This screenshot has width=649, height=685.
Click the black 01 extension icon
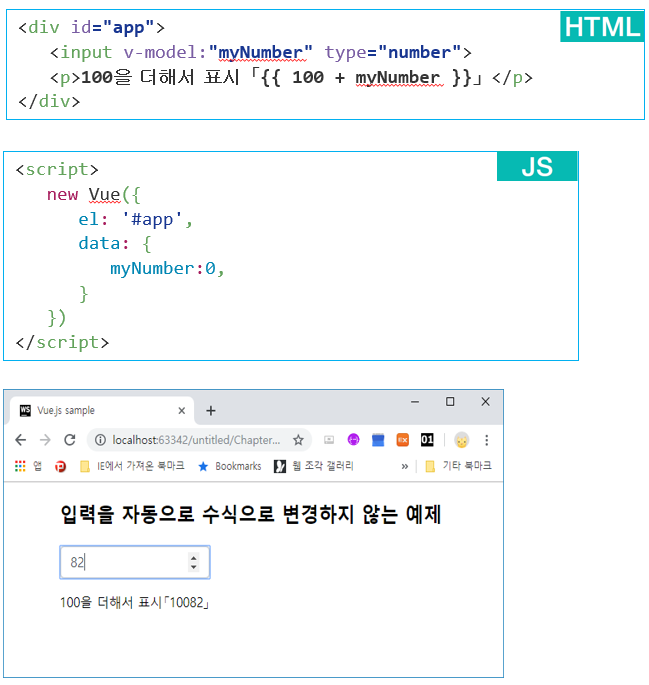tap(427, 440)
